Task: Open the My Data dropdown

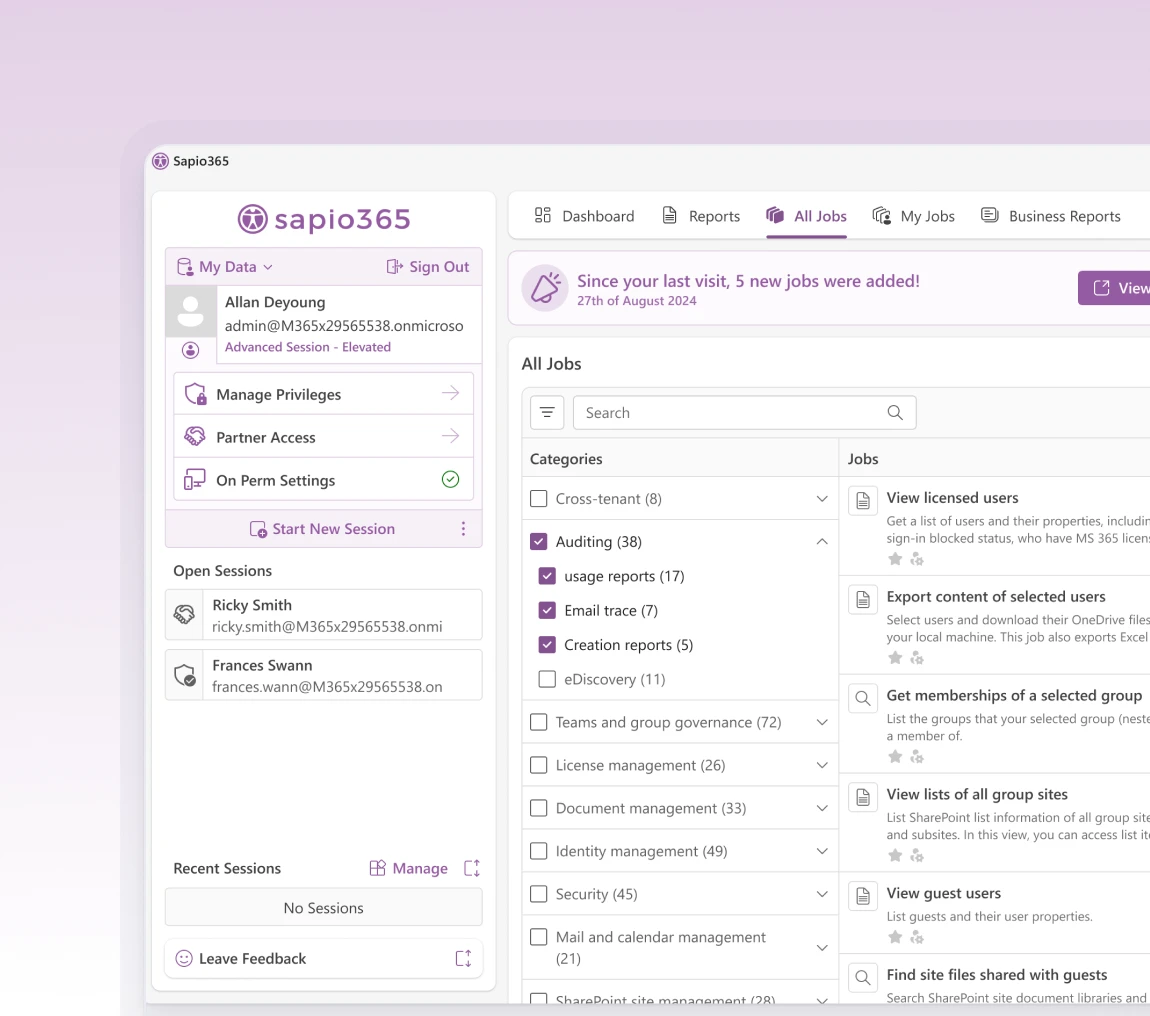Action: 225,266
